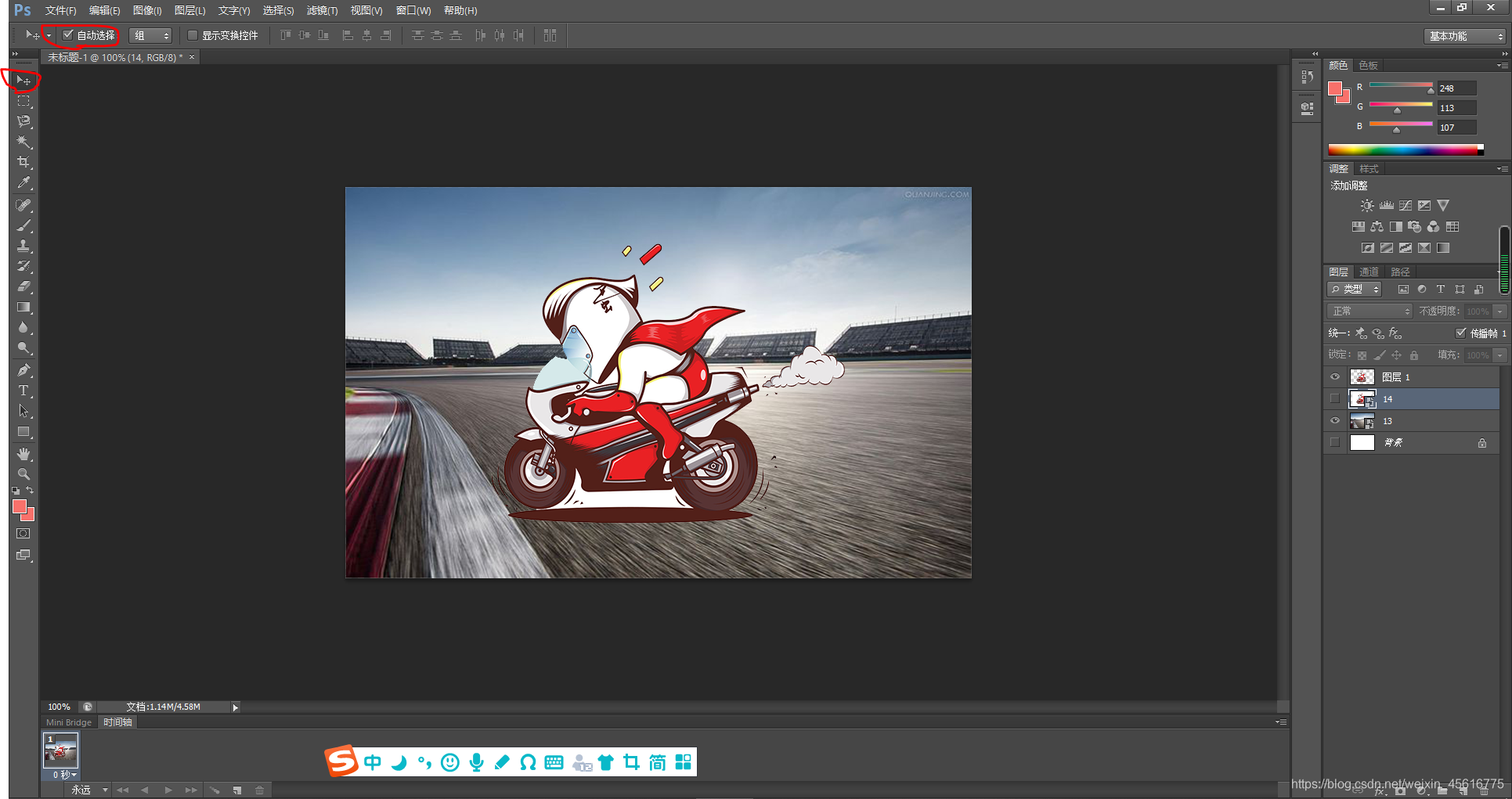Screen dimensions: 1512x799
Task: Select the Path Selection tool
Action: click(23, 411)
